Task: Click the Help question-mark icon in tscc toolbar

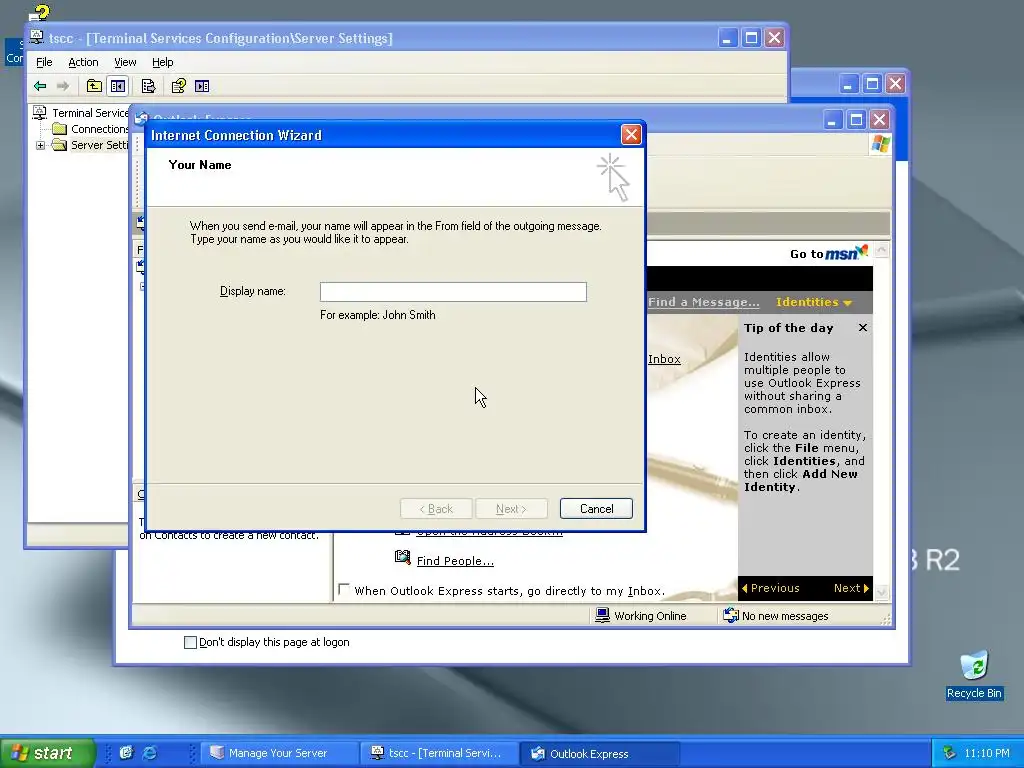Action: [x=178, y=86]
